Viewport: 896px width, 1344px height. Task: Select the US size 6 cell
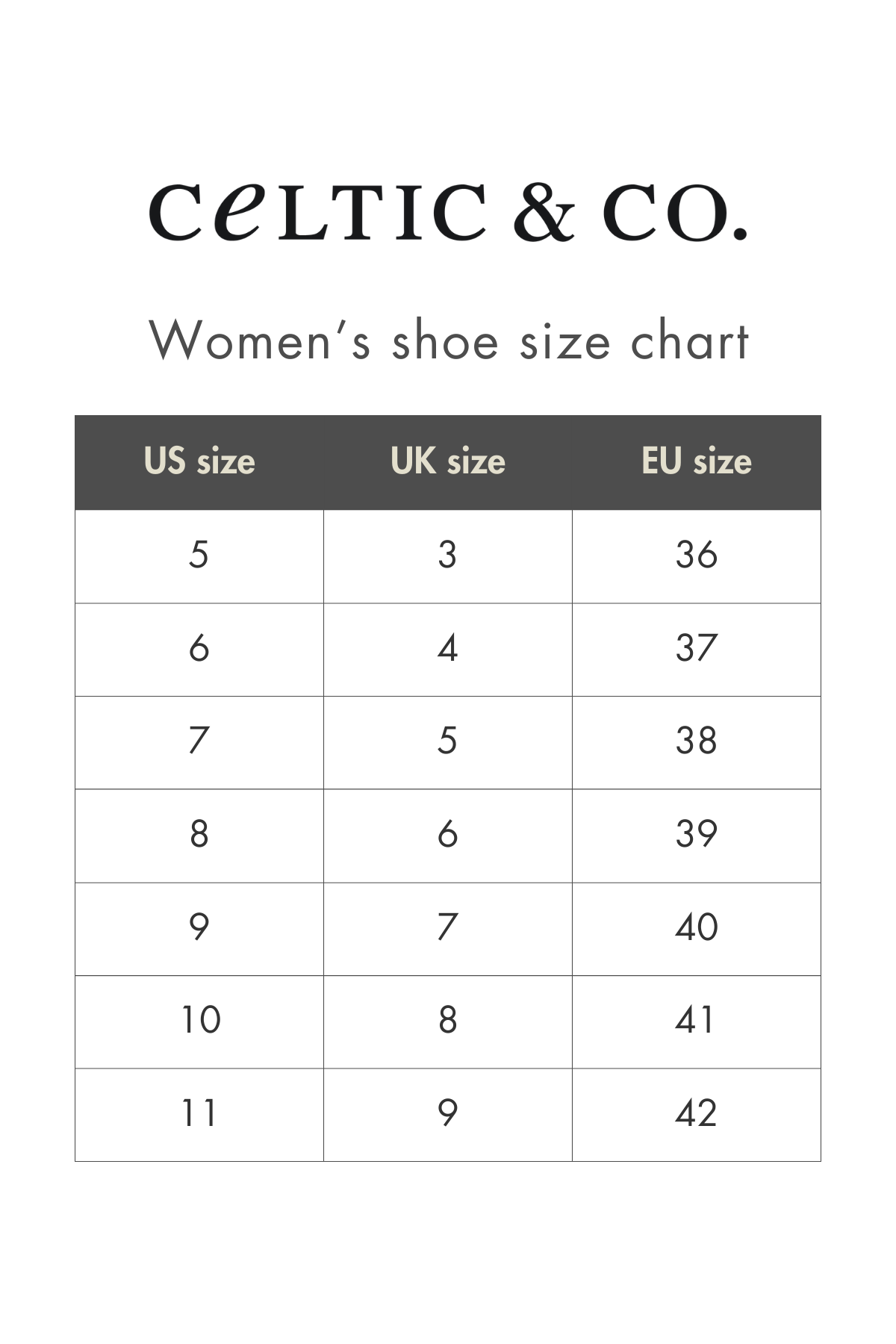tap(199, 648)
